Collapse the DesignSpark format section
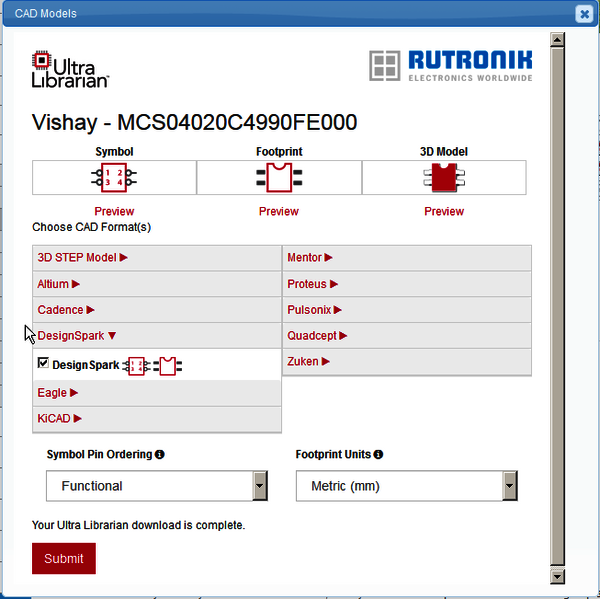Viewport: 600px width, 599px height. click(157, 336)
